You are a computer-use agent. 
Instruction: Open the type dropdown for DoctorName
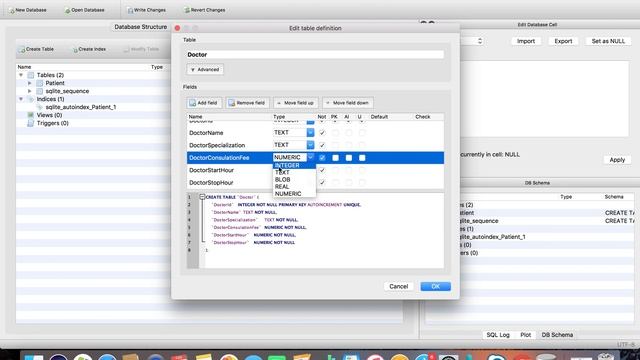310,133
